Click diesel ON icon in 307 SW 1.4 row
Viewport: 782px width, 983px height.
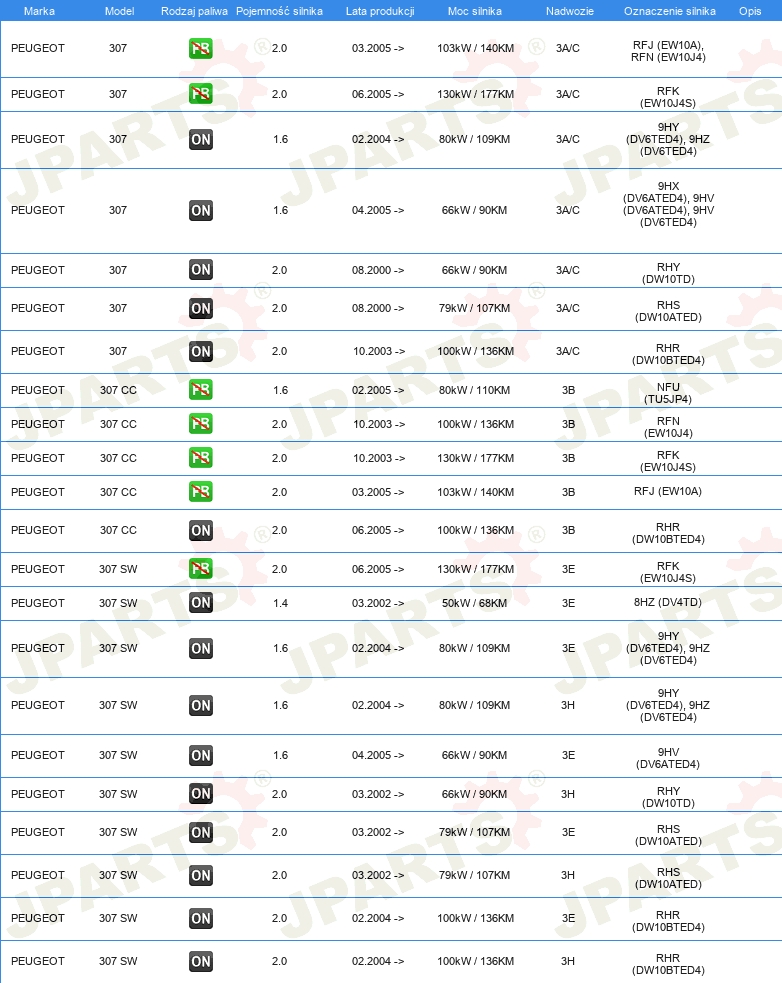(201, 602)
